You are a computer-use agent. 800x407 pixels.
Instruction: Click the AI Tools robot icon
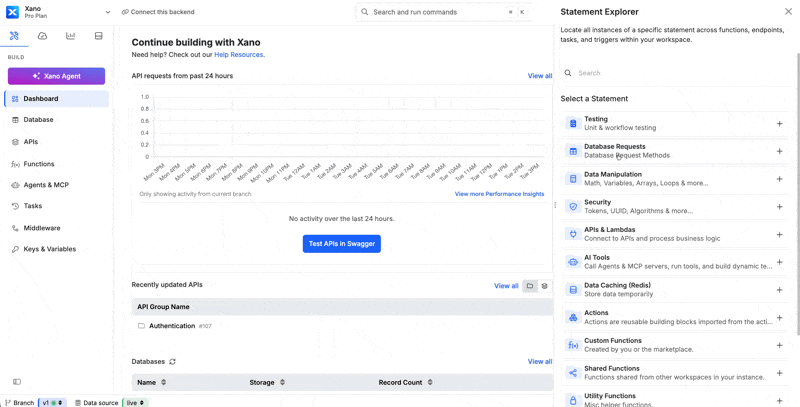coord(573,262)
